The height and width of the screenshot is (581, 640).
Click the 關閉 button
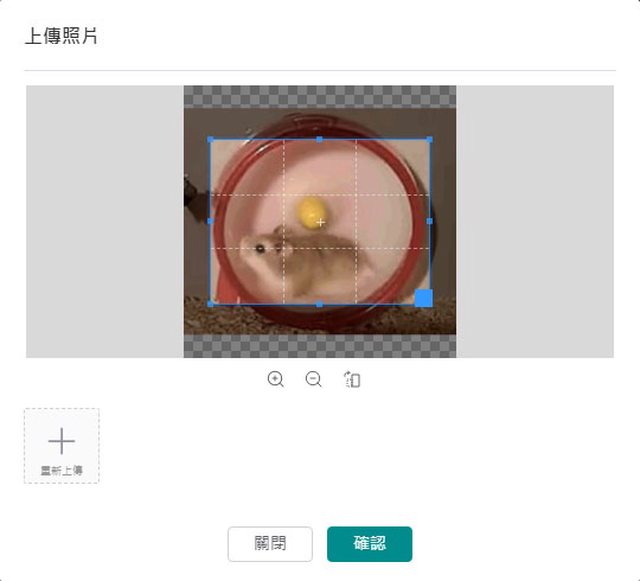pos(270,544)
